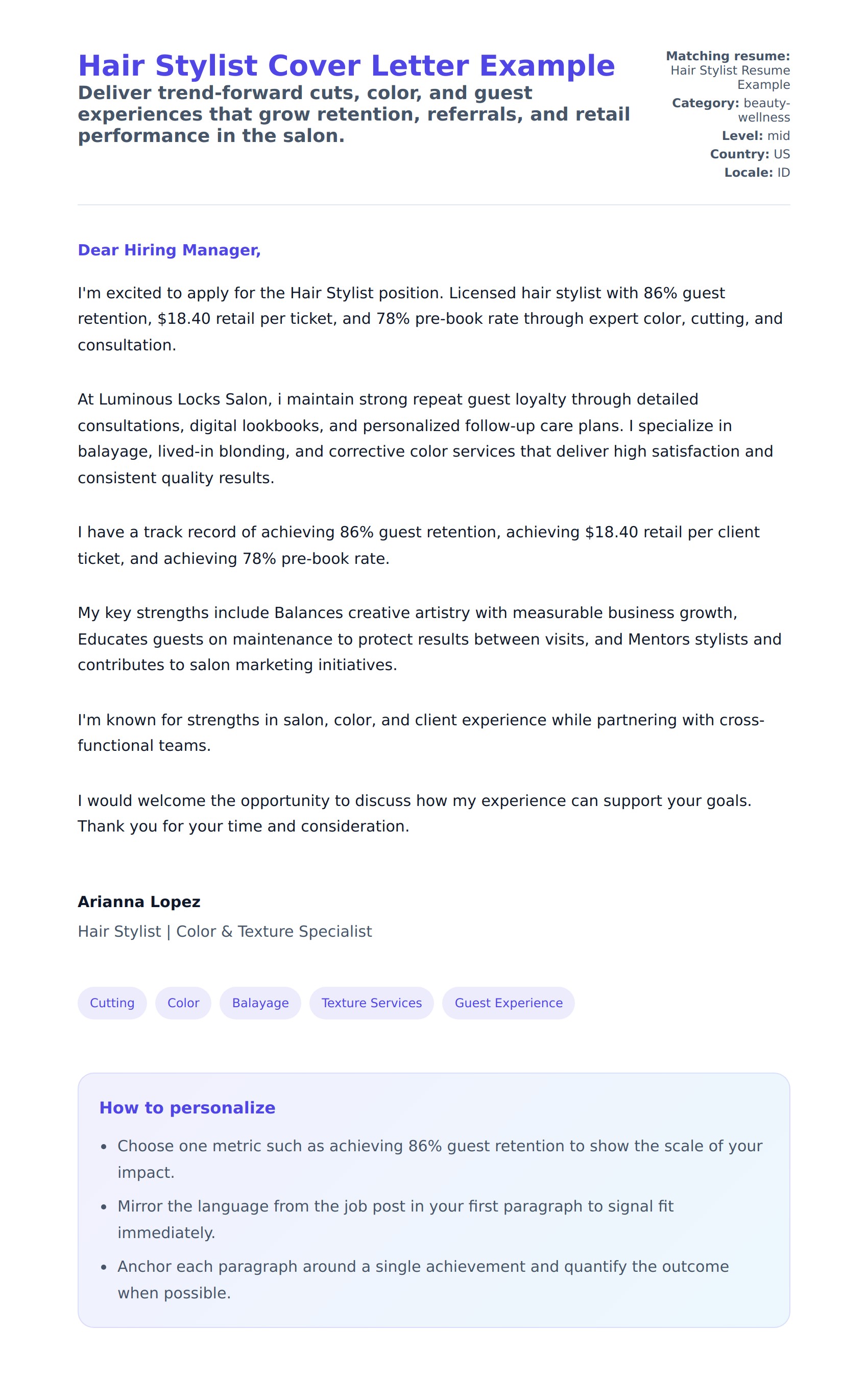Click the Luminous Locks Salon paragraph
868x1377 pixels.
pyautogui.click(x=425, y=438)
